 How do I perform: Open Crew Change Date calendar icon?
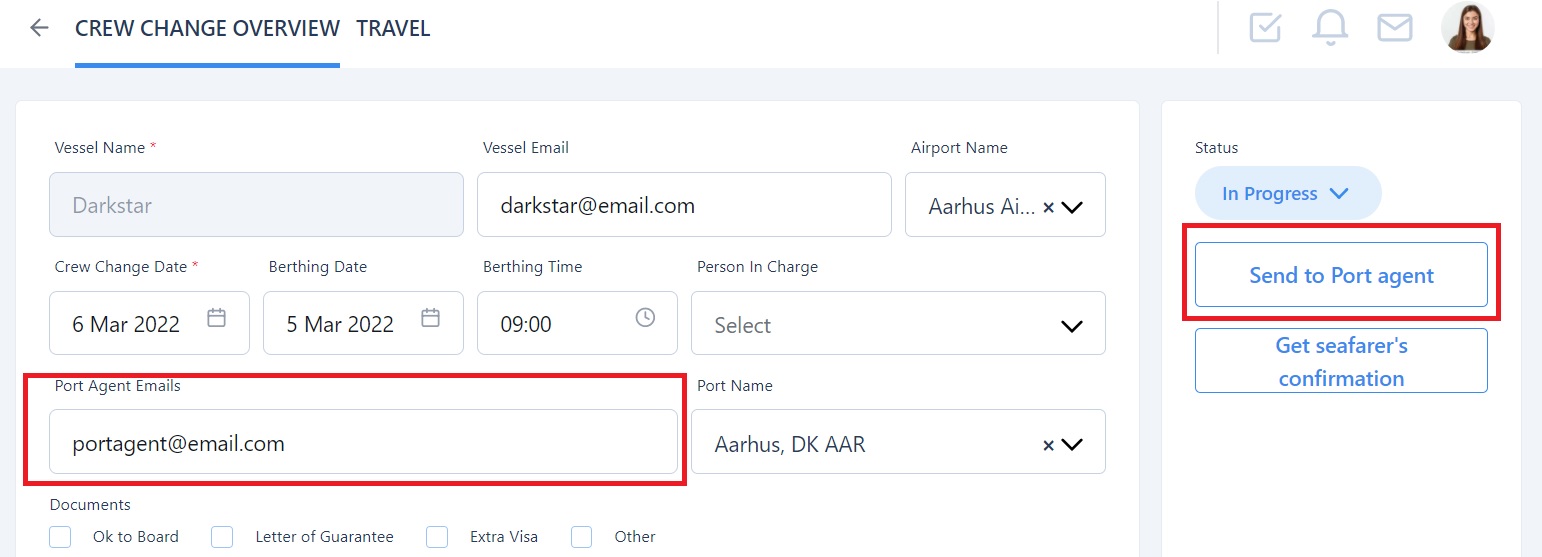click(216, 319)
